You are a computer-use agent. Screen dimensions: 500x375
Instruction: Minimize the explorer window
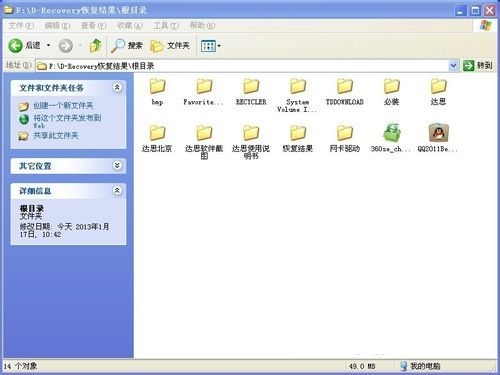(461, 11)
